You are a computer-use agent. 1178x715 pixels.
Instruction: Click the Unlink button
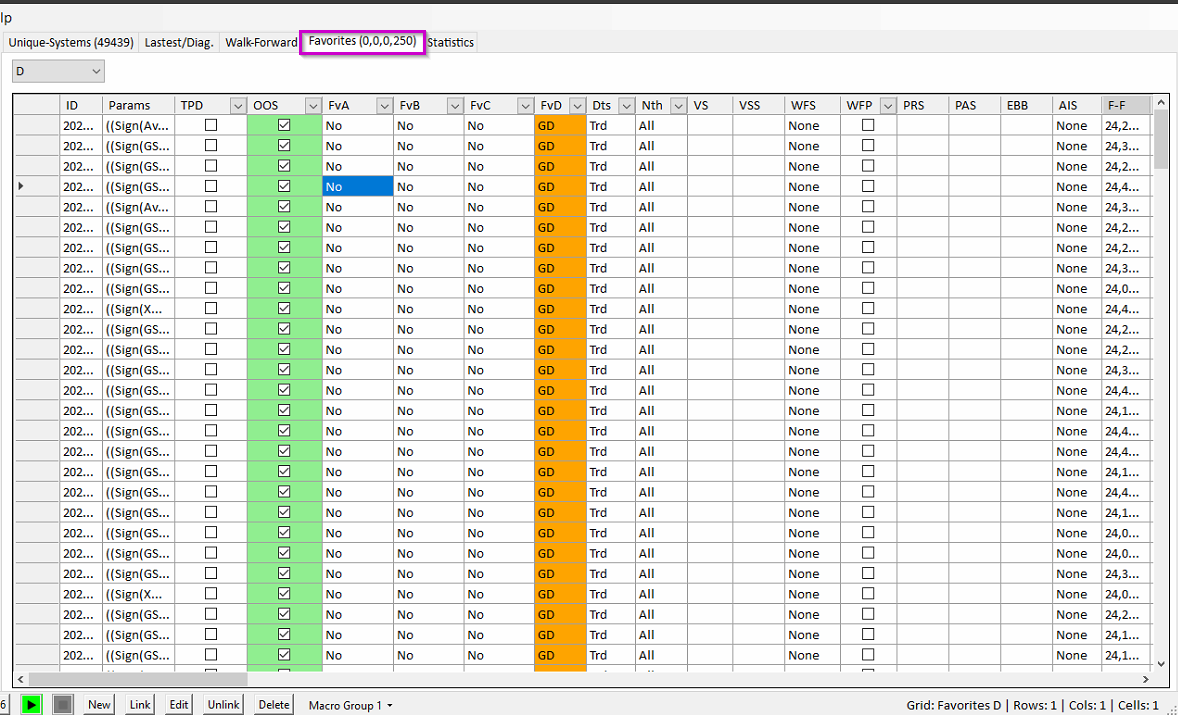[x=223, y=704]
